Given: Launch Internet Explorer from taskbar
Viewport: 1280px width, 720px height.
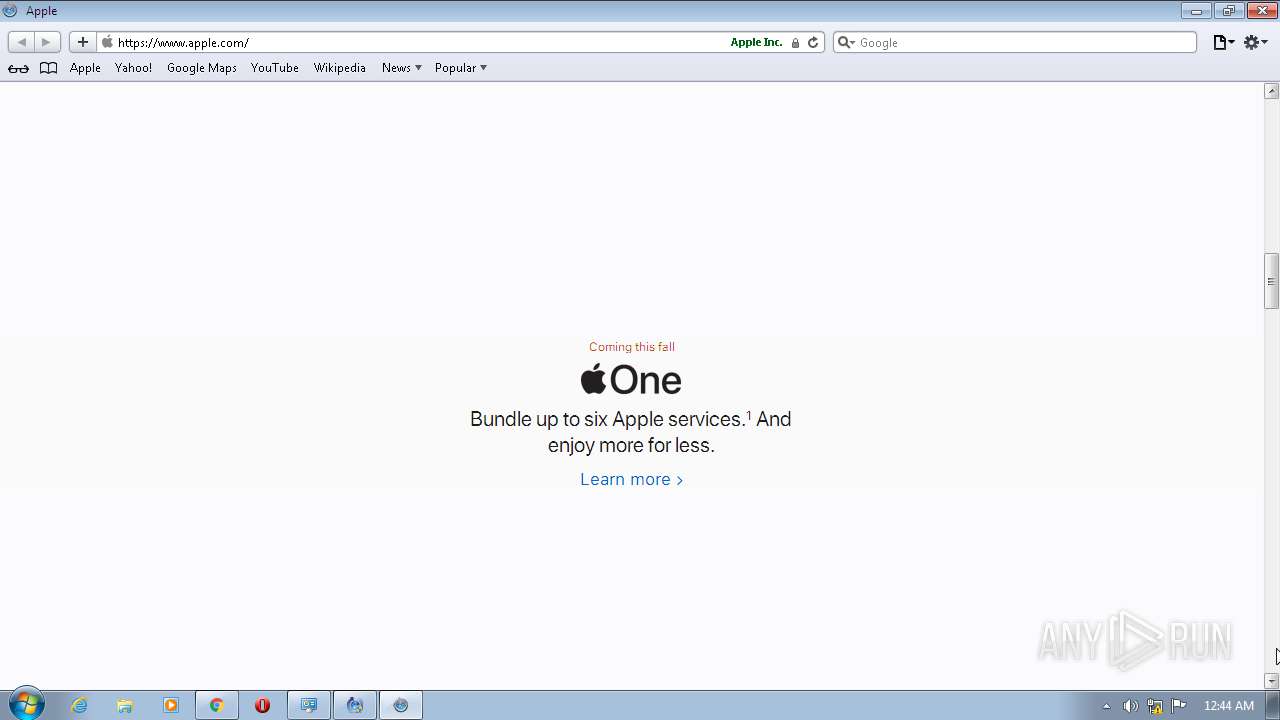Looking at the screenshot, I should (x=79, y=705).
